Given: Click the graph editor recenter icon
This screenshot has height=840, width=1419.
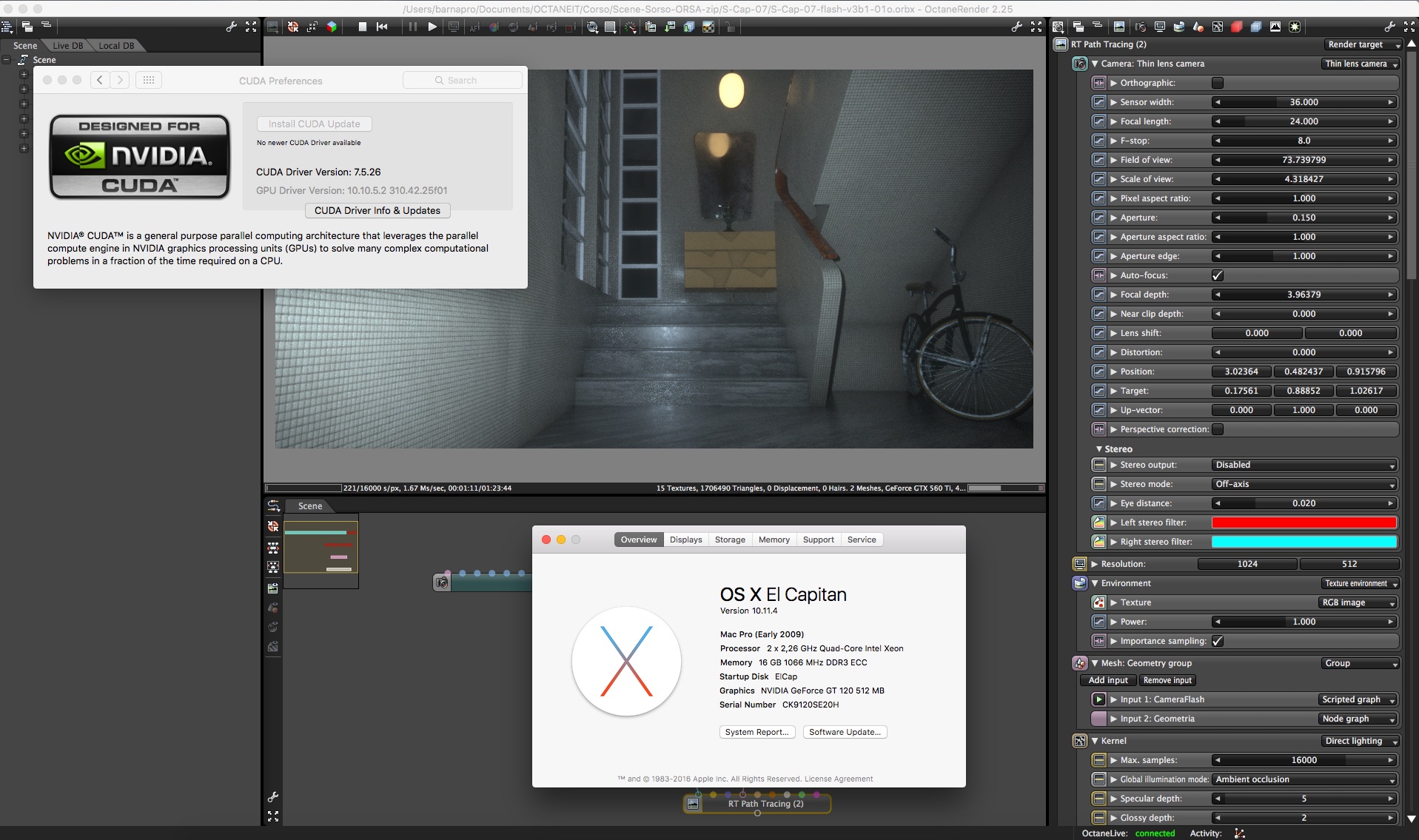Looking at the screenshot, I should [273, 526].
